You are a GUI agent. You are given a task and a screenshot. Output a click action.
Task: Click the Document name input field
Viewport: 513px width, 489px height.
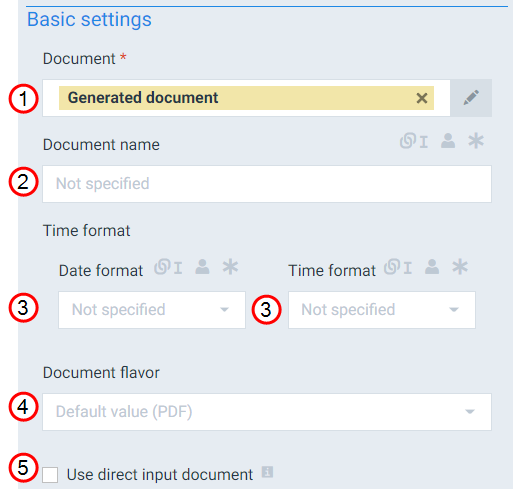267,184
